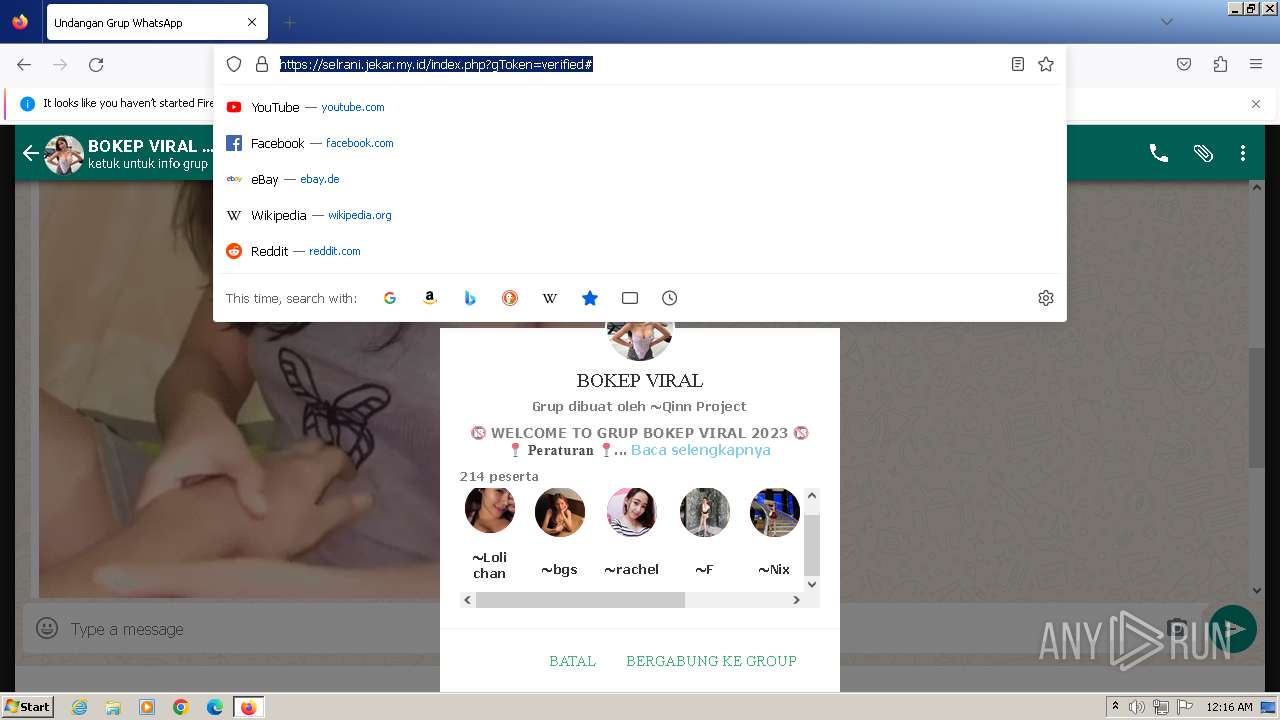Open Microsoft Edge from taskbar
Image resolution: width=1280 pixels, height=720 pixels.
point(215,707)
